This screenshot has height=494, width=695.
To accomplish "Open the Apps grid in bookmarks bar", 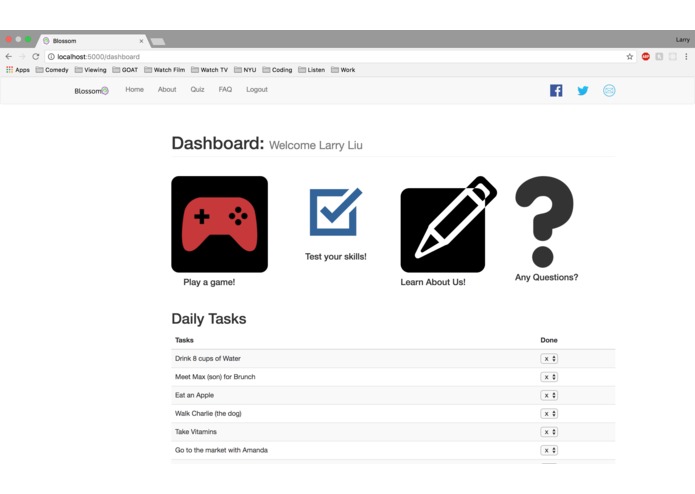I will pos(18,70).
